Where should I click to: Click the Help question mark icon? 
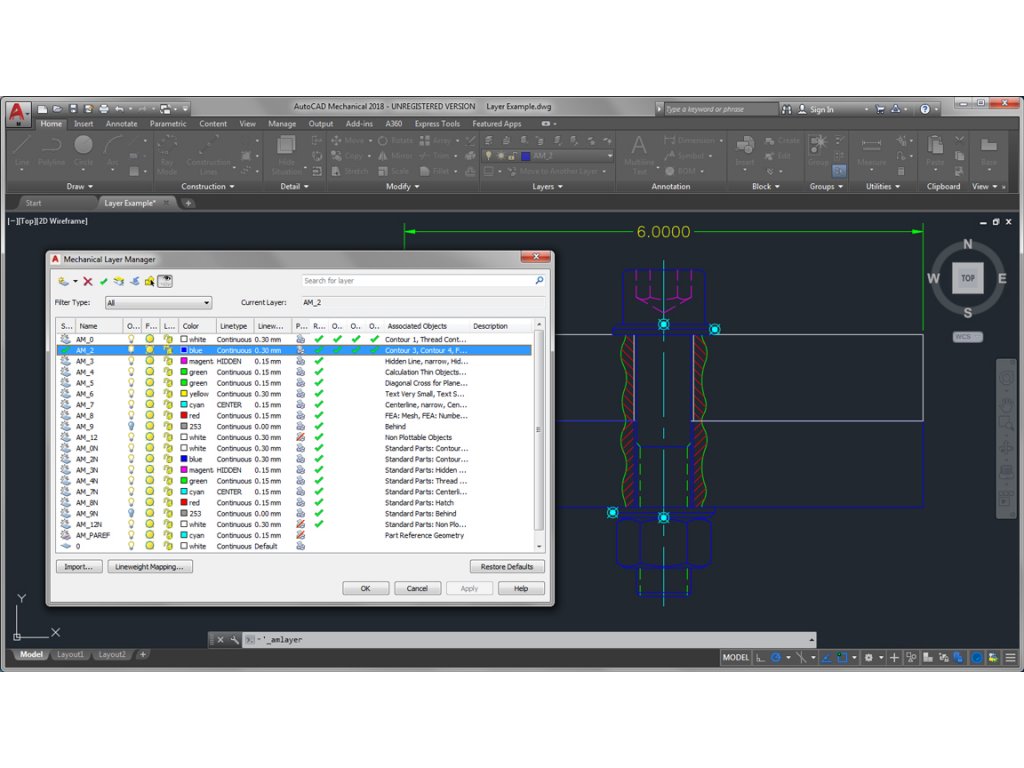[925, 109]
